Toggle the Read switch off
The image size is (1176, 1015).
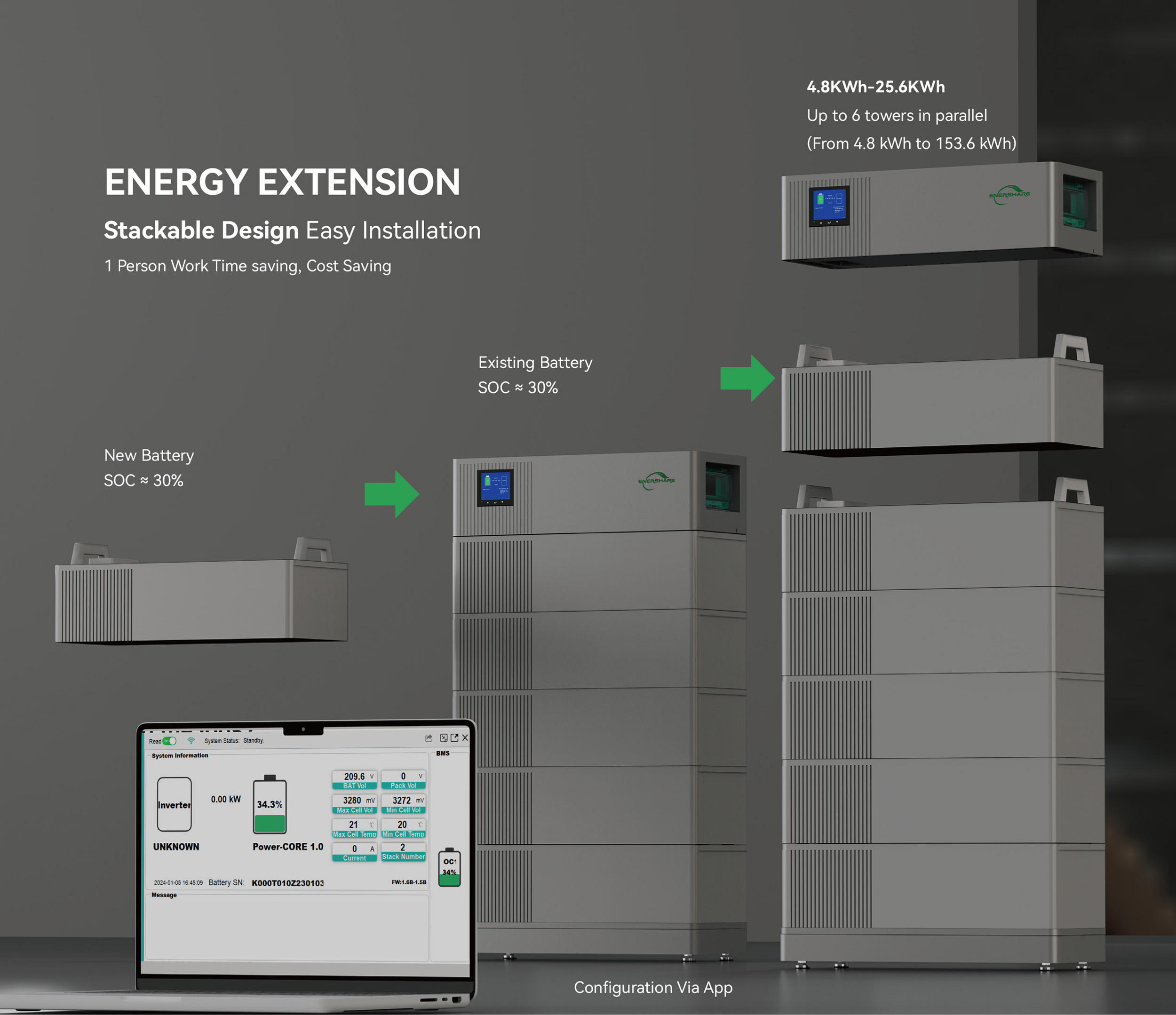click(169, 741)
